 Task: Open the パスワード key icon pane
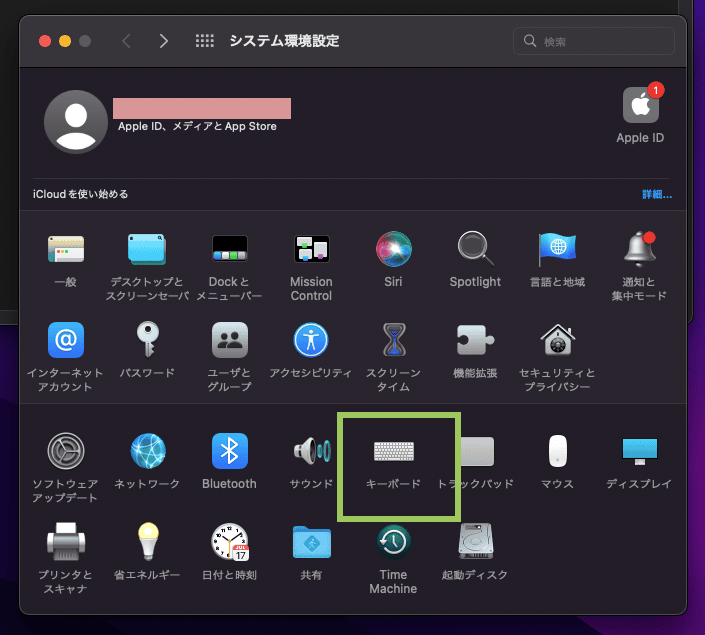click(147, 339)
